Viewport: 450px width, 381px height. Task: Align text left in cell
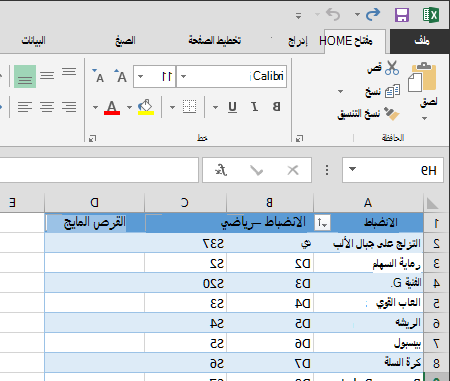click(25, 107)
